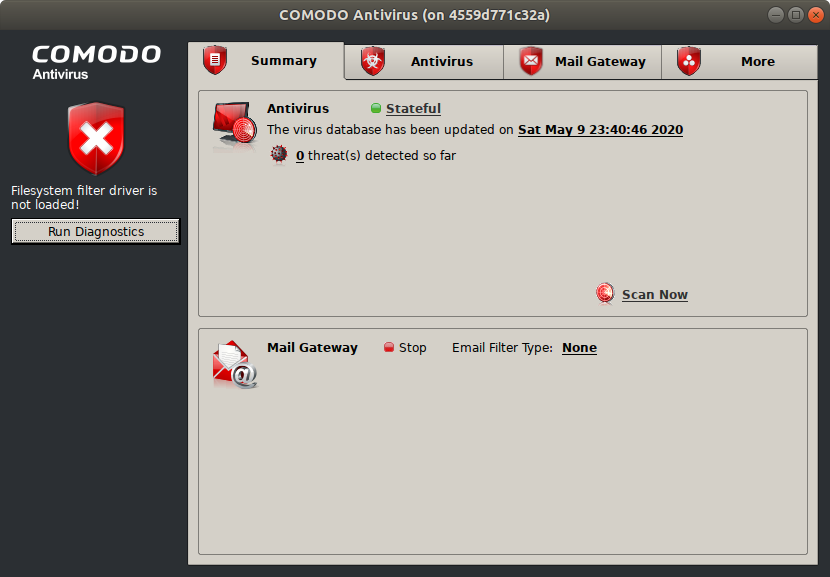Image resolution: width=830 pixels, height=577 pixels.
Task: Maximize the COMODO Antivirus window
Action: (796, 15)
